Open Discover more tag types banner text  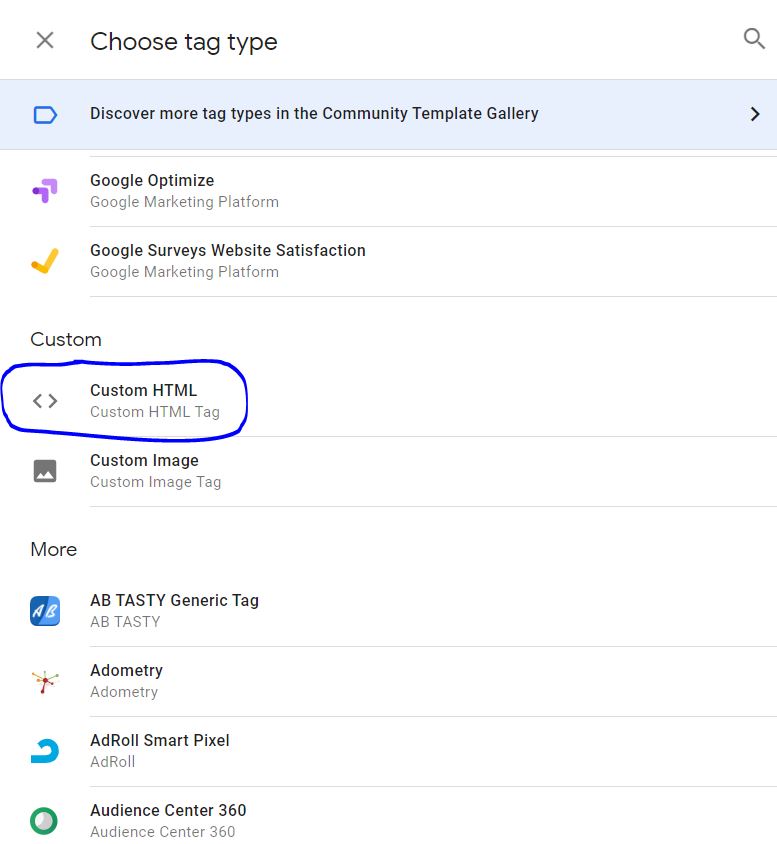coord(314,114)
